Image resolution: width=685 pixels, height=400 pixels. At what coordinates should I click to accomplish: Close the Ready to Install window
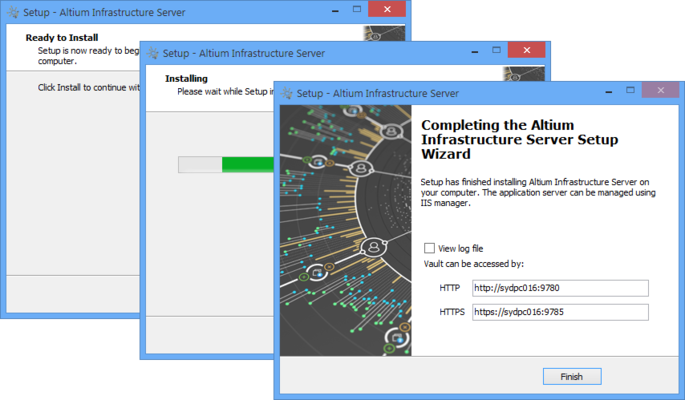pyautogui.click(x=385, y=9)
